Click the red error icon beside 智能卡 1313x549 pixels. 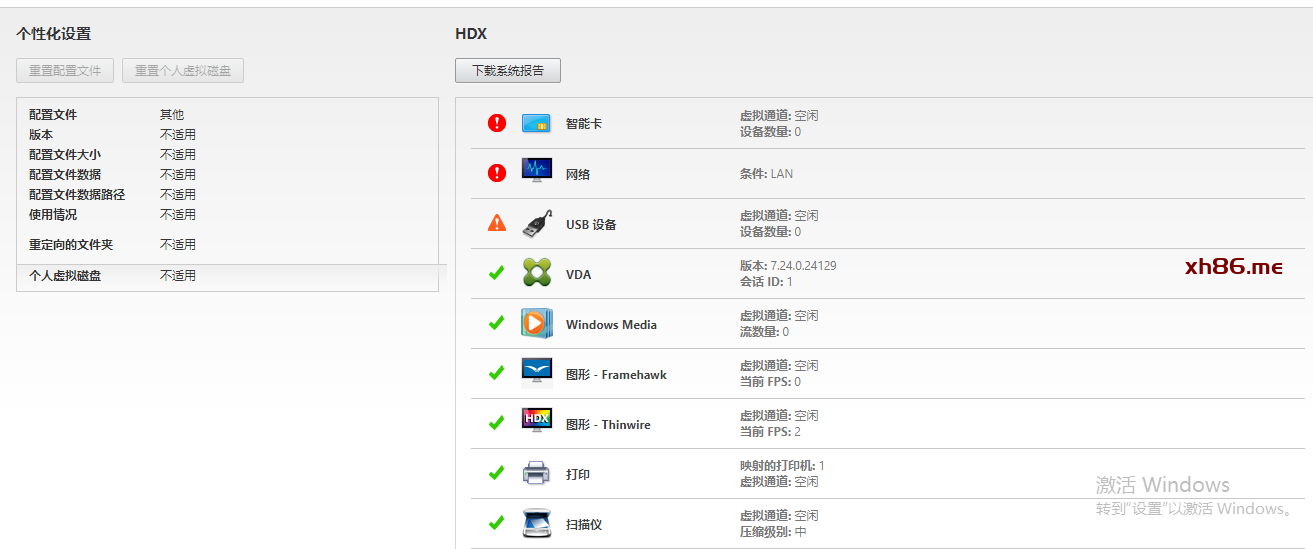pos(497,123)
